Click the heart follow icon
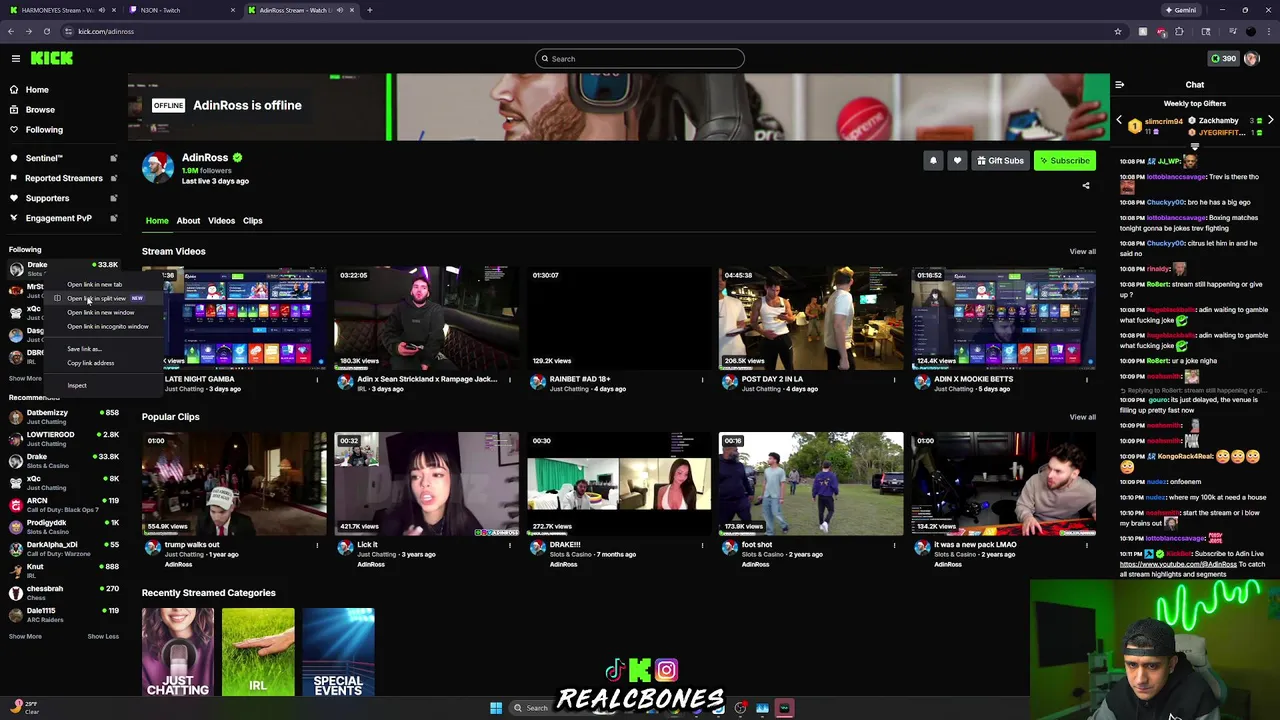The image size is (1280, 720). (957, 160)
